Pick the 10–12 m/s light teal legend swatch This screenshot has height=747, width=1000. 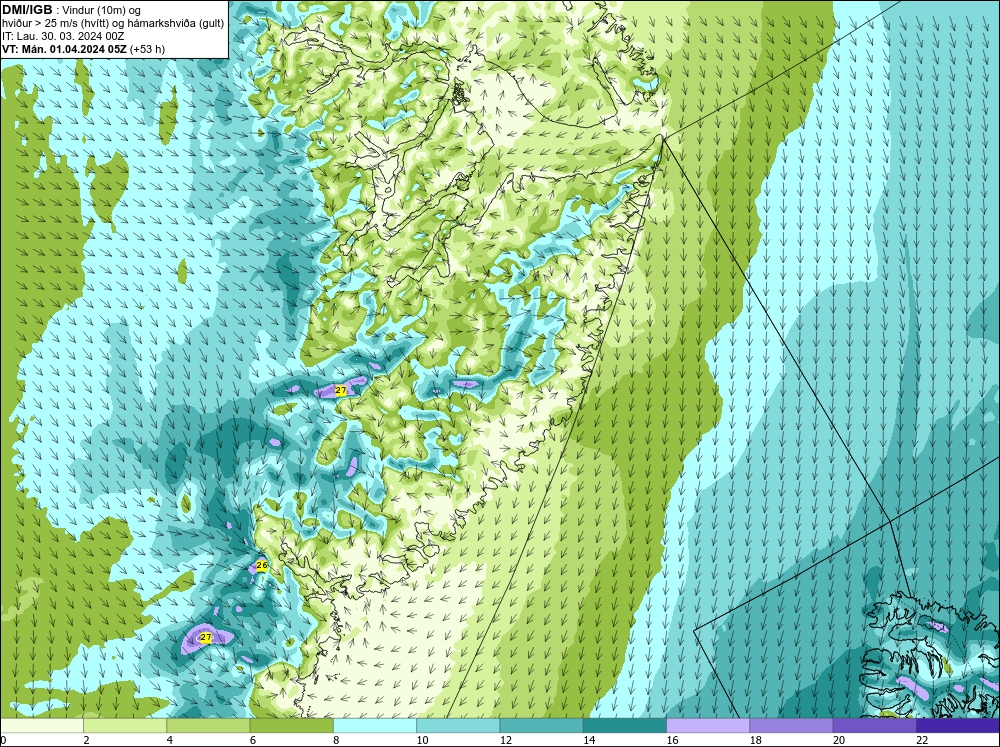[x=458, y=725]
